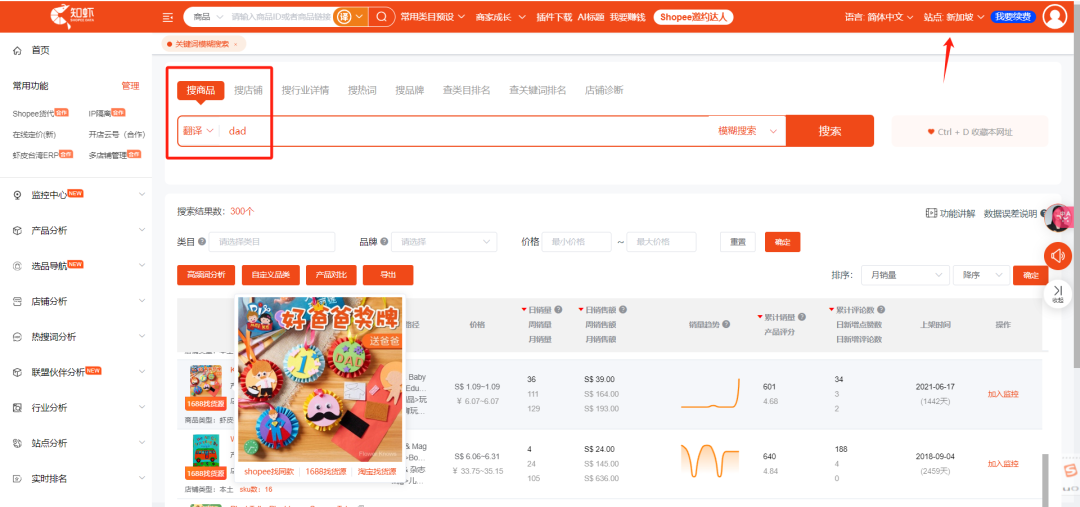Open the 翻译 dropdown in search box
This screenshot has width=1080, height=507.
click(198, 131)
